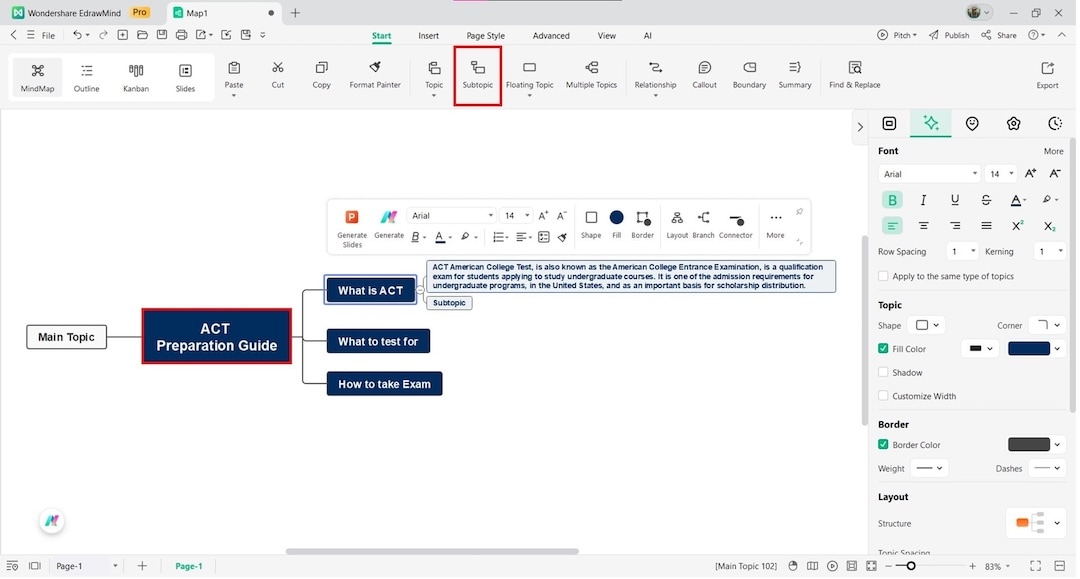
Task: Open Border option in floating toolbar
Action: [642, 224]
